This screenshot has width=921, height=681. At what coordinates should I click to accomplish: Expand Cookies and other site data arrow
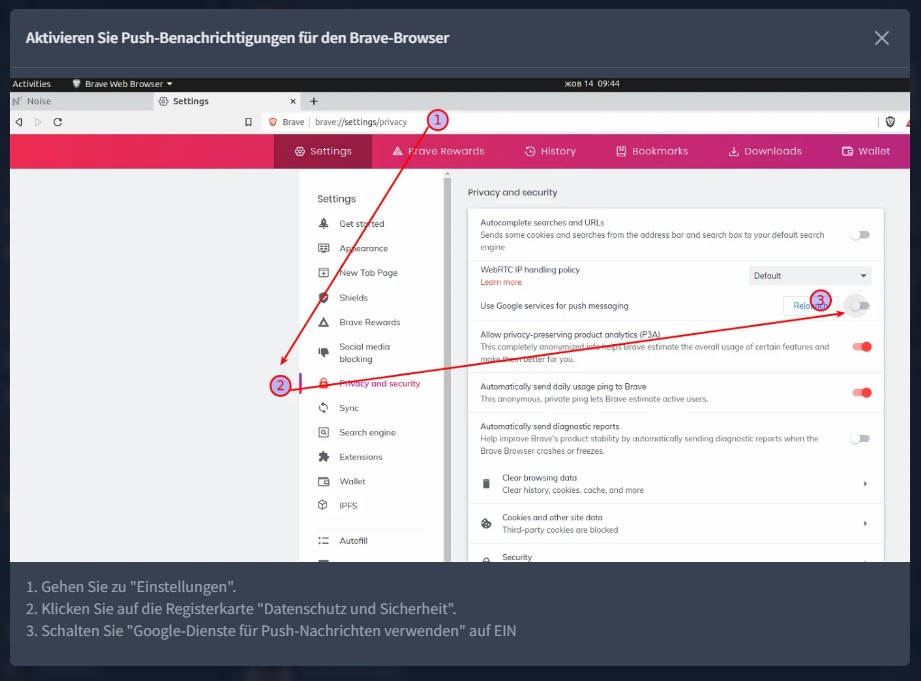(x=865, y=523)
